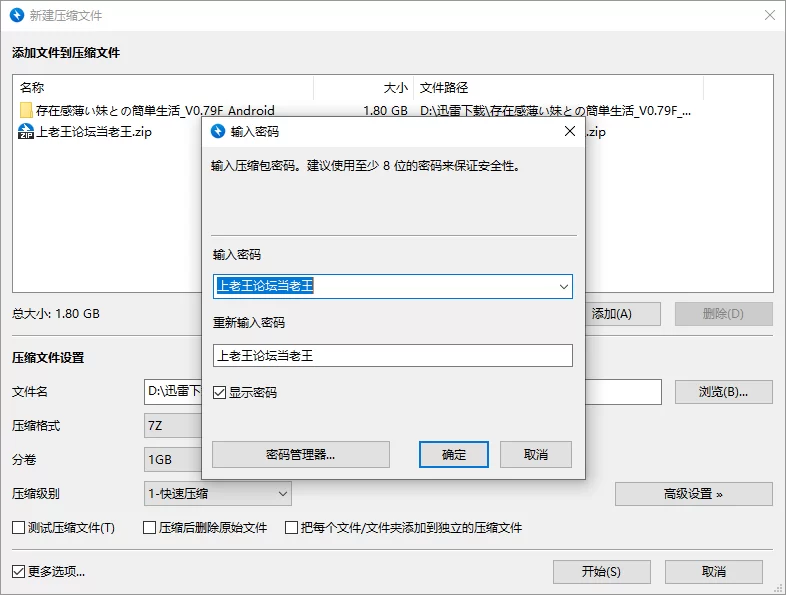Open the 压缩级别 dropdown showing 1-快速压缩

(x=218, y=494)
